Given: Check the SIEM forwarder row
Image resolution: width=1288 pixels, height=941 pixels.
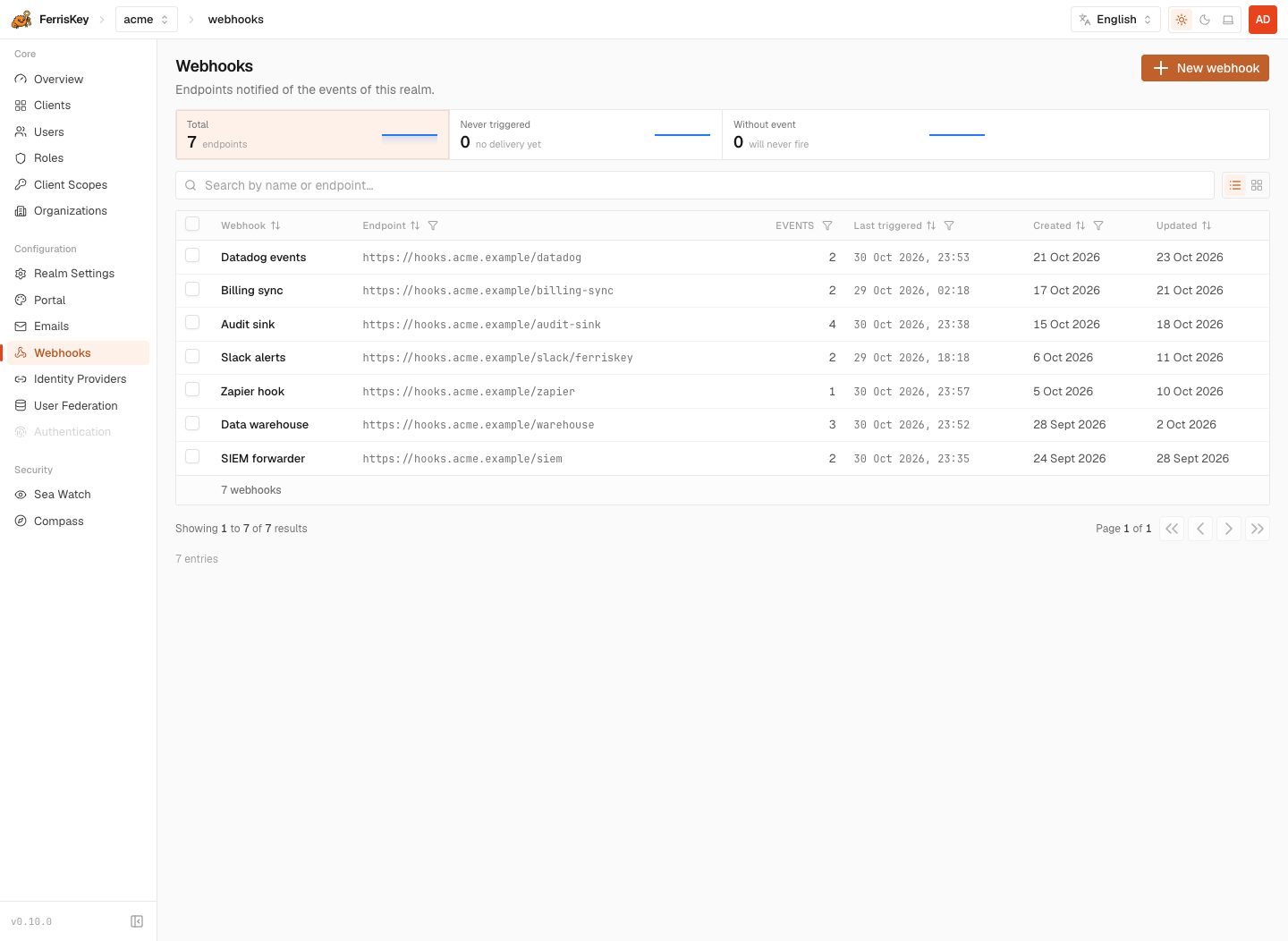Looking at the screenshot, I should point(192,457).
